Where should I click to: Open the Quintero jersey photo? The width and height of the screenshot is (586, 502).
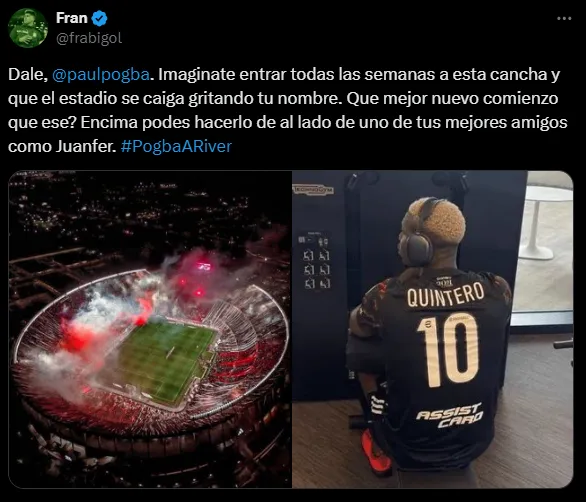point(432,329)
